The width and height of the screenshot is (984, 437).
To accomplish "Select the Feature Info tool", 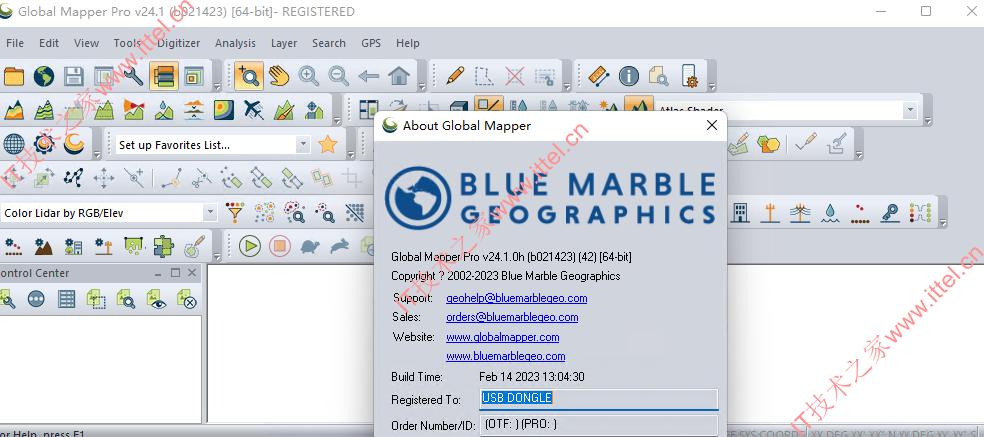I will [x=629, y=77].
